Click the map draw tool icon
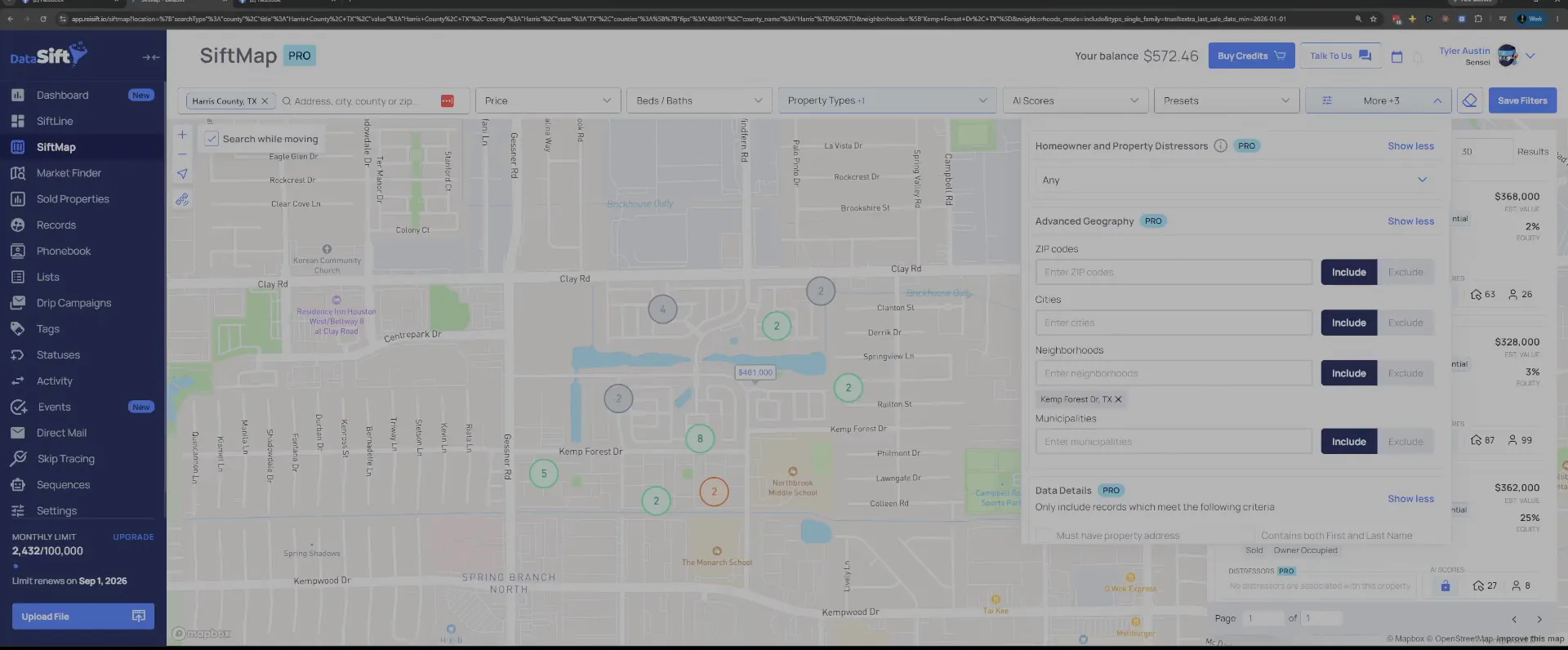The image size is (1568, 650). pyautogui.click(x=182, y=199)
